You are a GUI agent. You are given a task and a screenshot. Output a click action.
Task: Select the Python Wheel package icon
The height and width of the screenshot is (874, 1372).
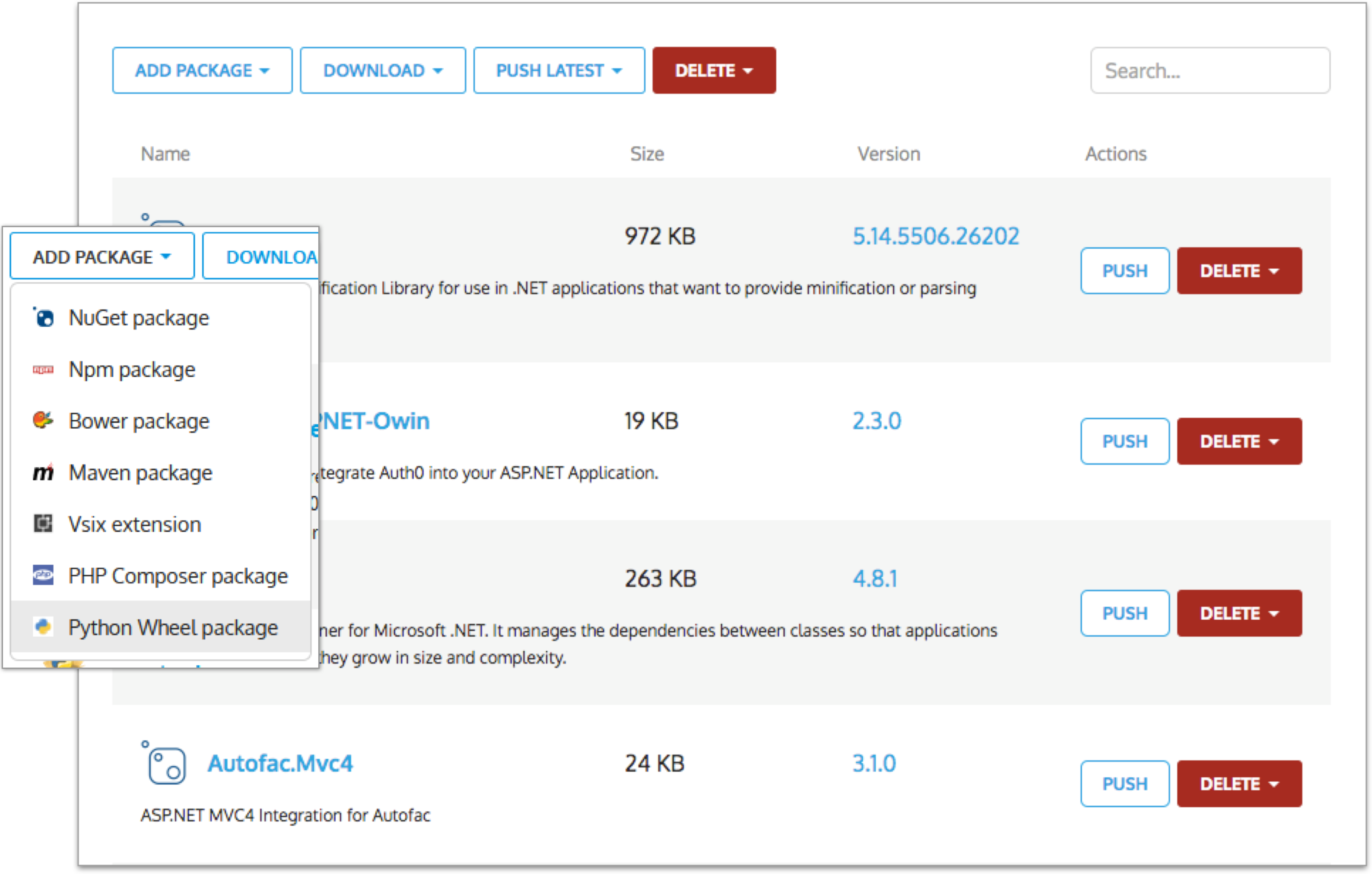43,628
